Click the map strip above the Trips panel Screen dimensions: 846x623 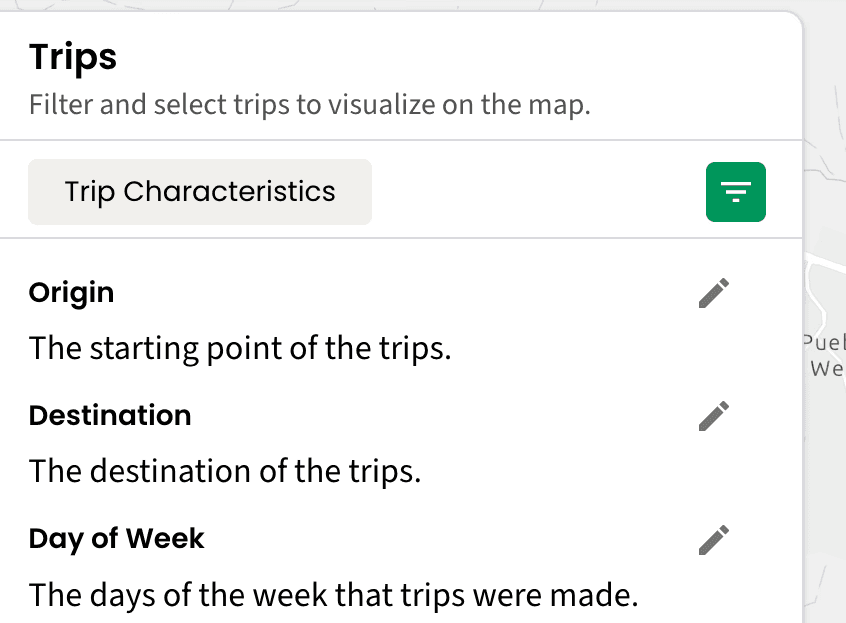pos(400,5)
